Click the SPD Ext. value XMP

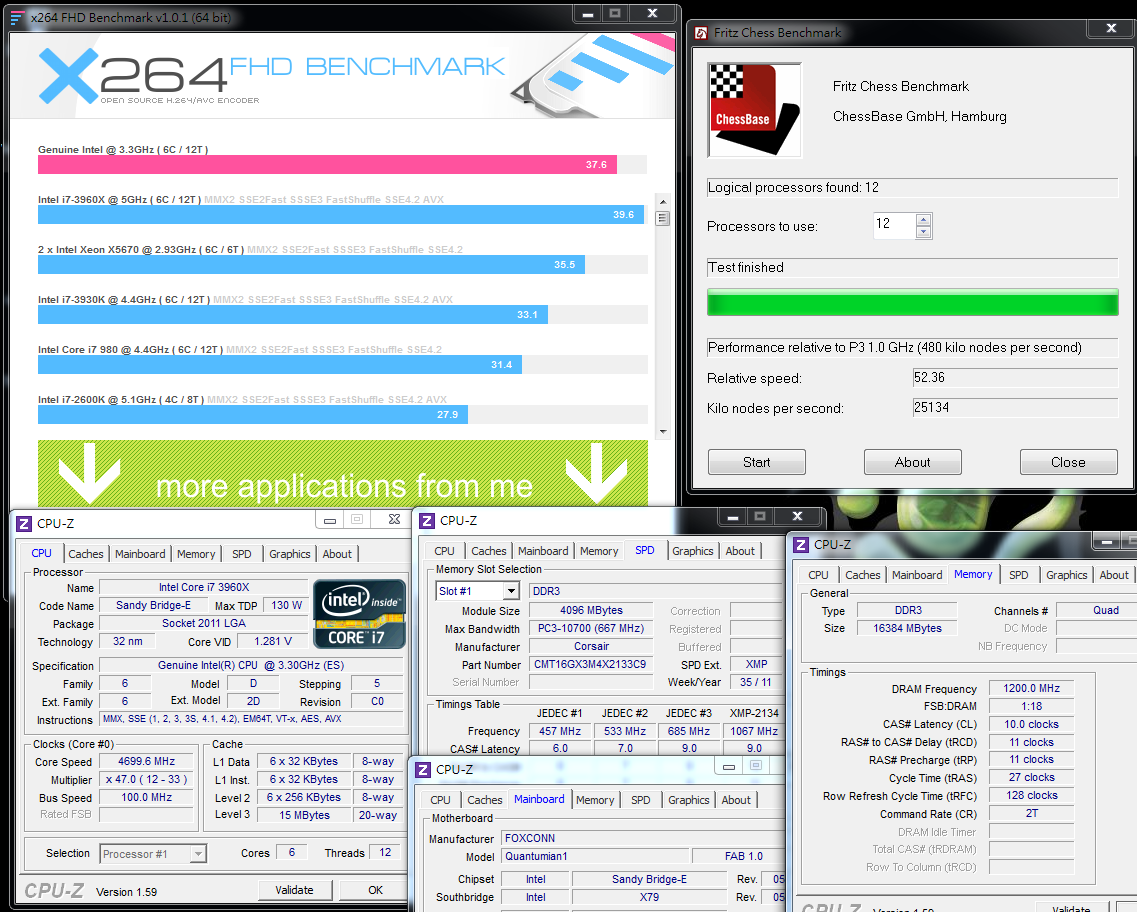pos(756,664)
